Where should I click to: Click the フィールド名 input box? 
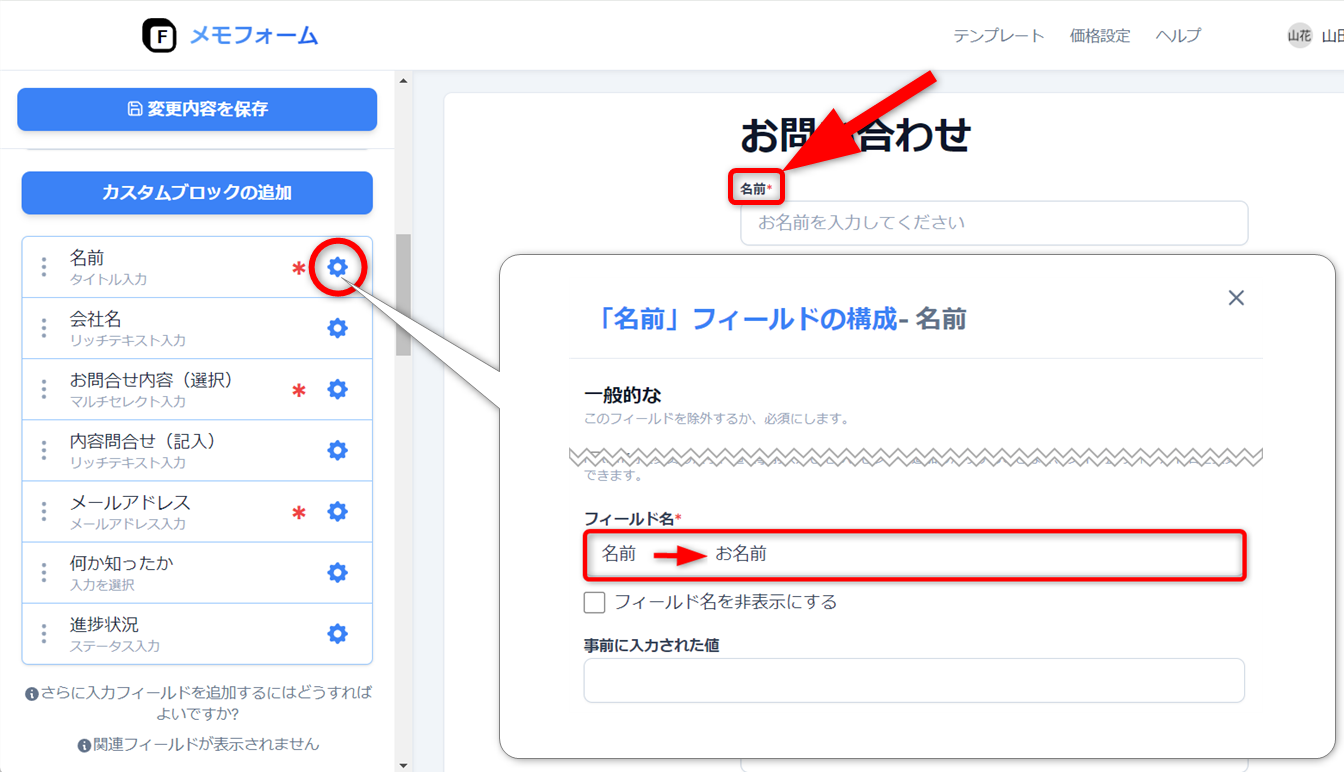[x=914, y=554]
